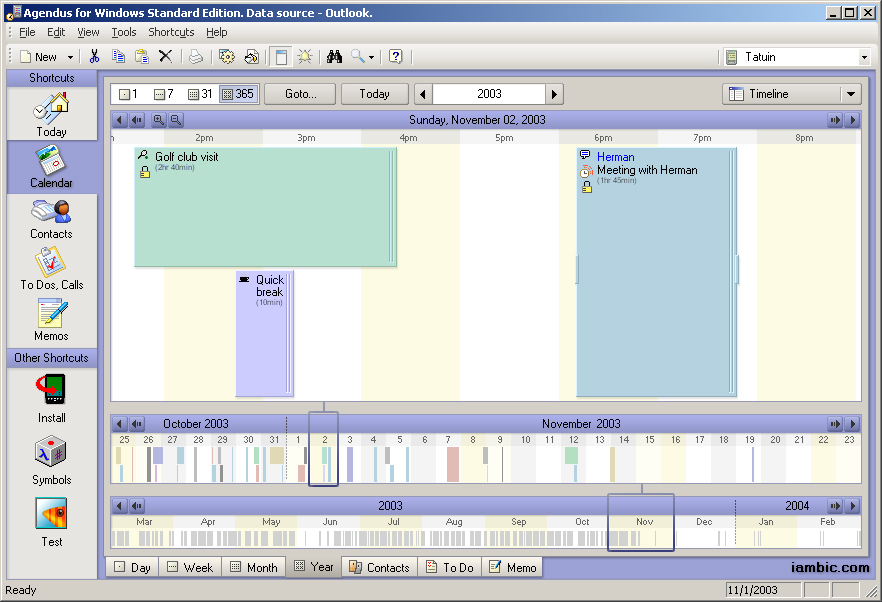This screenshot has height=602, width=882.
Task: Click the Shortcuts panel header
Action: [52, 78]
